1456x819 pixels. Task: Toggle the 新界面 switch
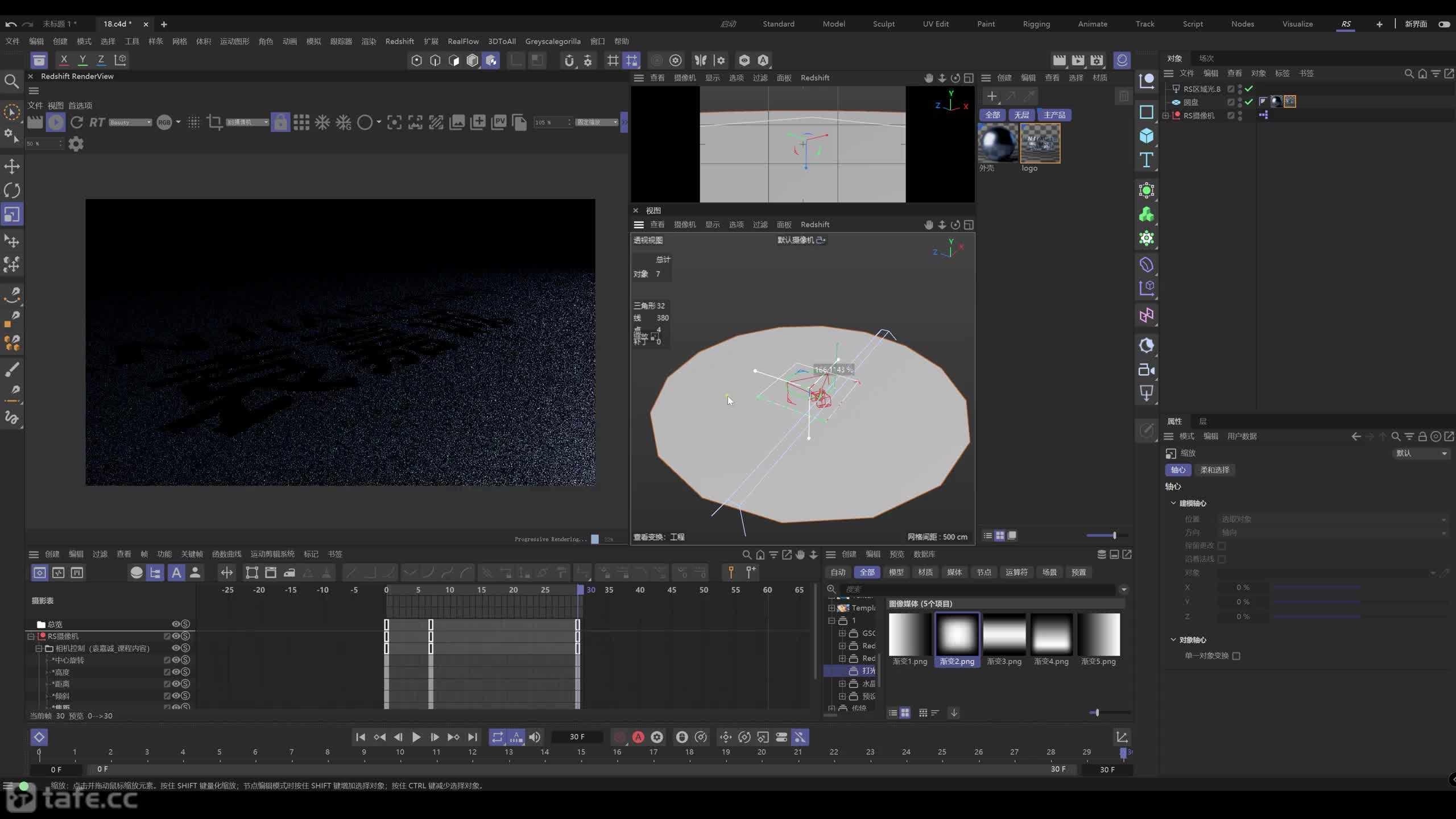tap(1444, 24)
